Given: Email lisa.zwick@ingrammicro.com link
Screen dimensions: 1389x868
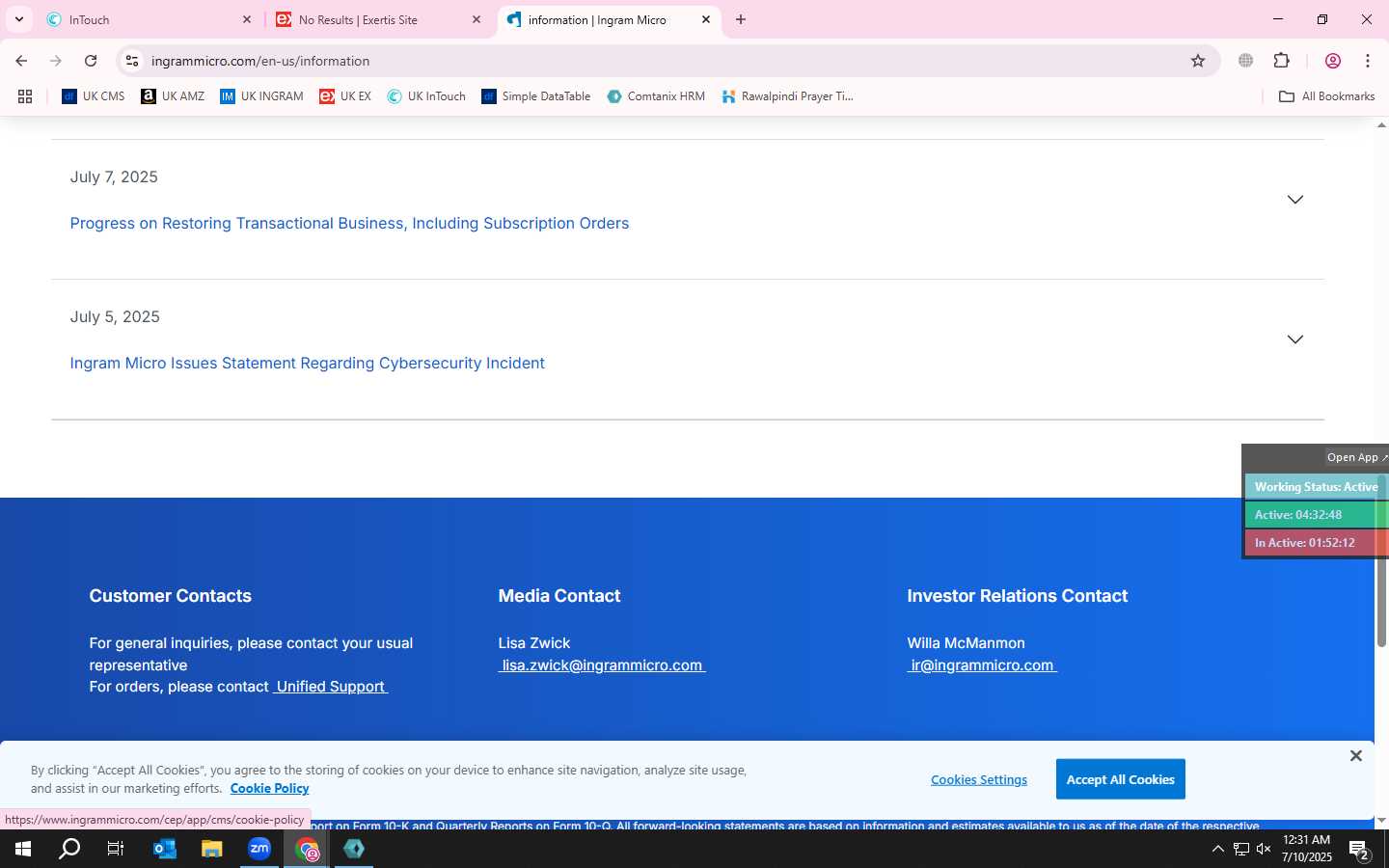Looking at the screenshot, I should [x=602, y=665].
